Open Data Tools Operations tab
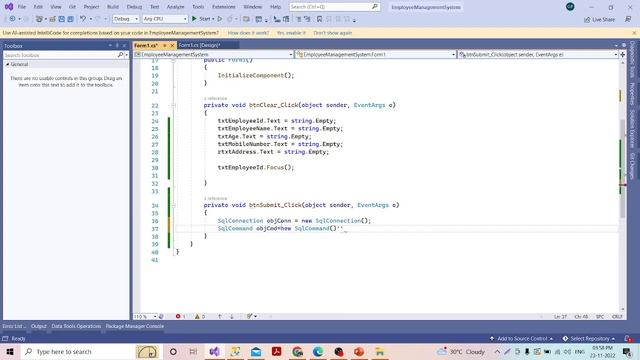 (x=76, y=326)
